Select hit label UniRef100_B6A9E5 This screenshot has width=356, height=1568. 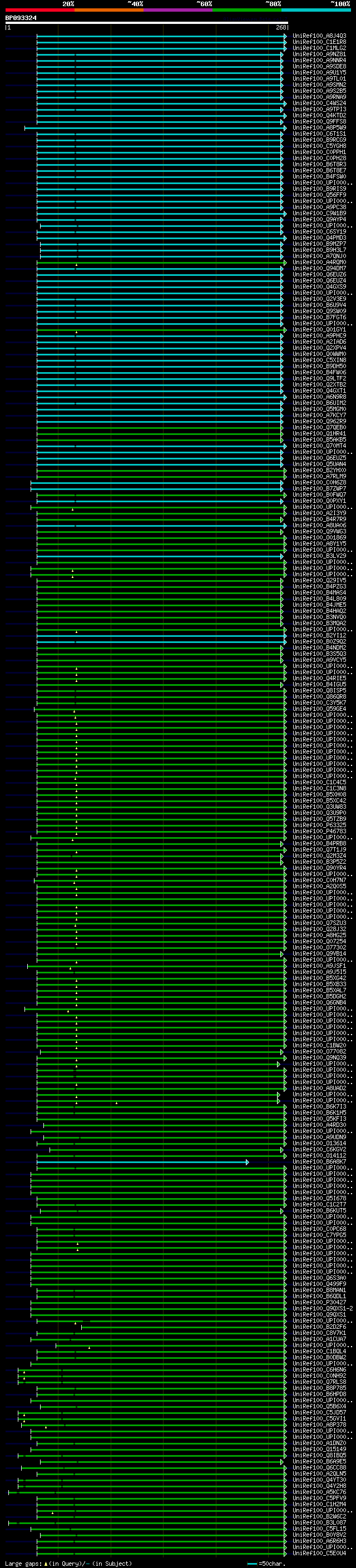pyautogui.click(x=319, y=1461)
